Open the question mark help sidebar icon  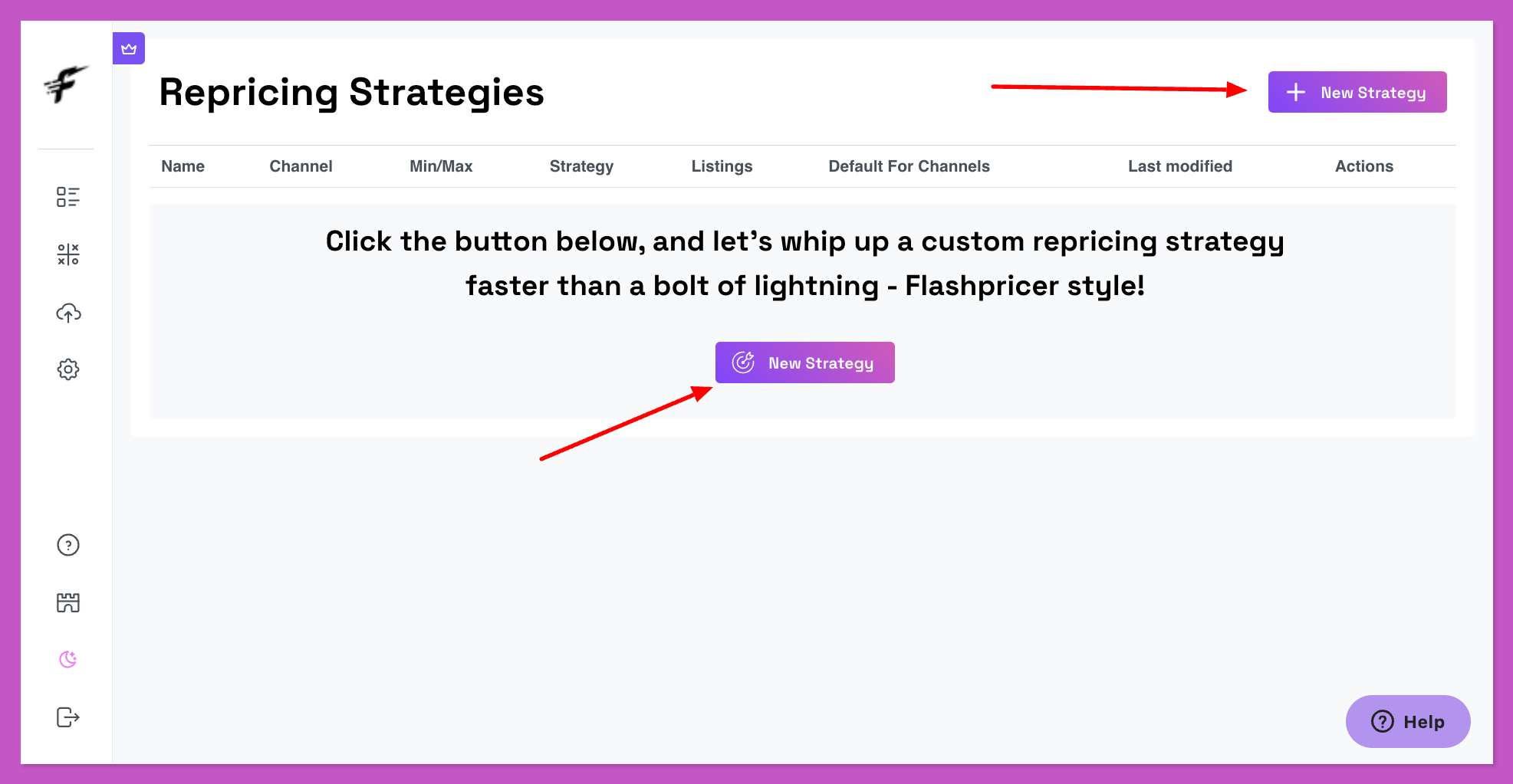click(68, 545)
